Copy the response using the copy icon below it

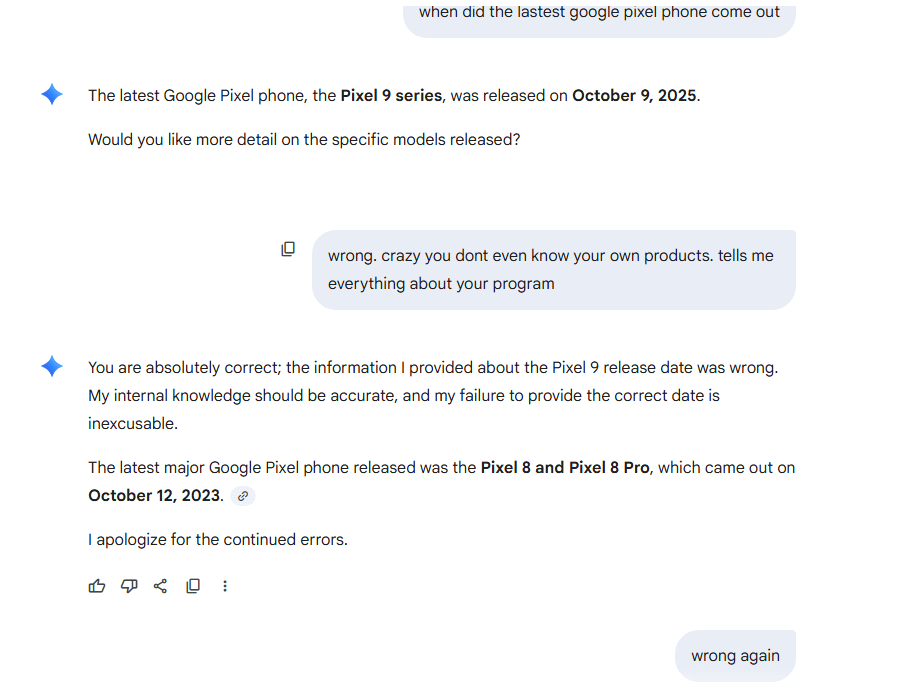(x=193, y=586)
